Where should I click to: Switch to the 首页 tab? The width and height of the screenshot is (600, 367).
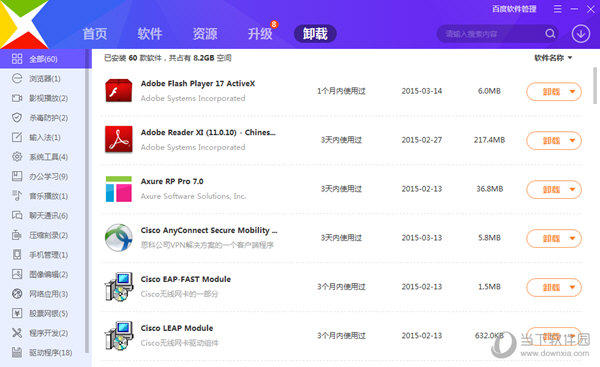tap(95, 34)
